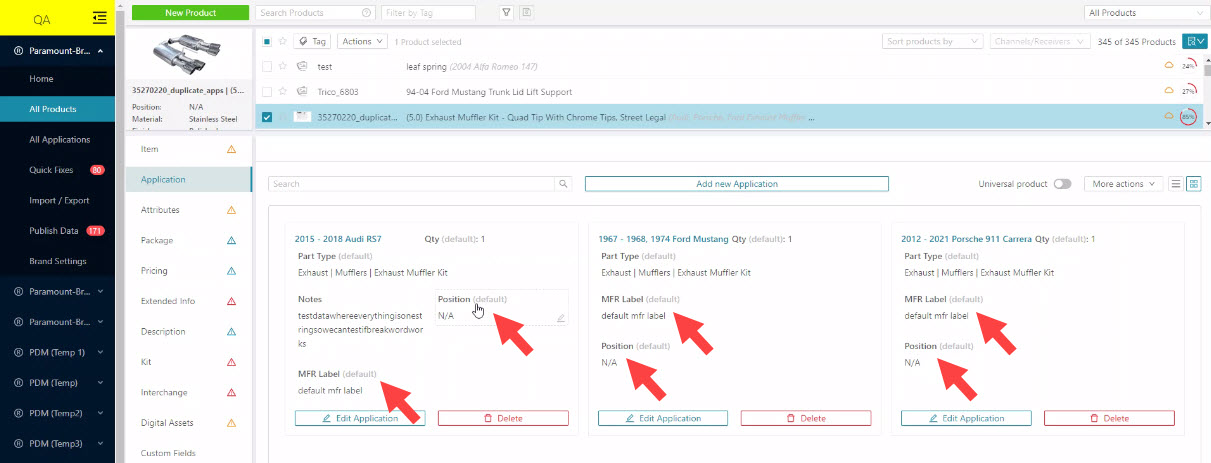Viewport: 1211px width, 463px height.
Task: Click the application Search field
Action: click(412, 184)
